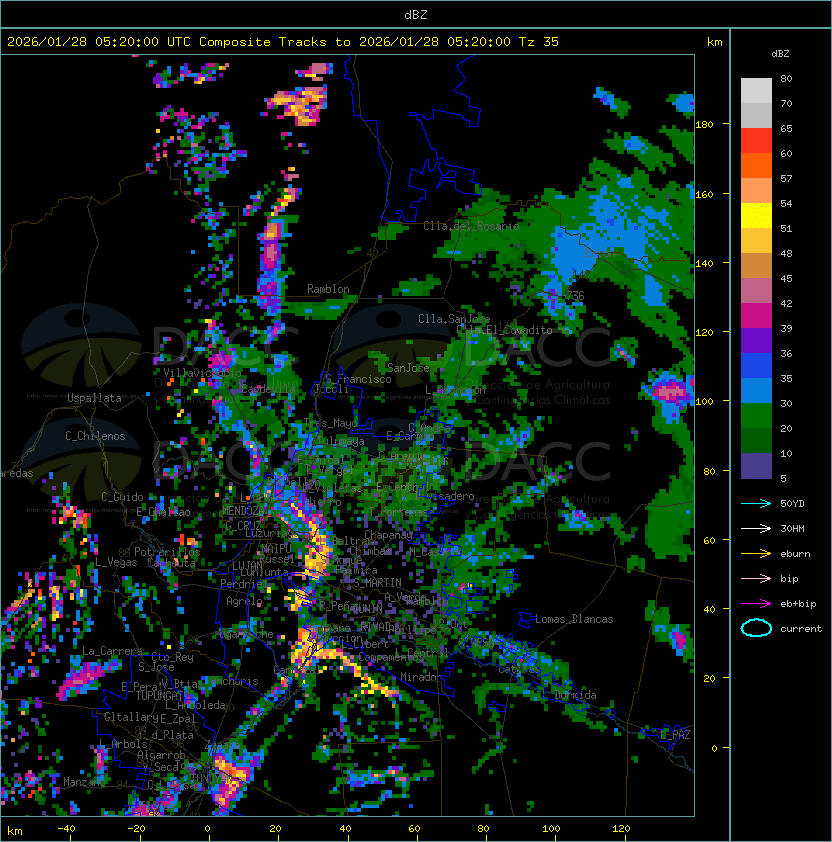The image size is (832, 842).
Task: Click the '50YD' legend label
Action: tap(792, 504)
